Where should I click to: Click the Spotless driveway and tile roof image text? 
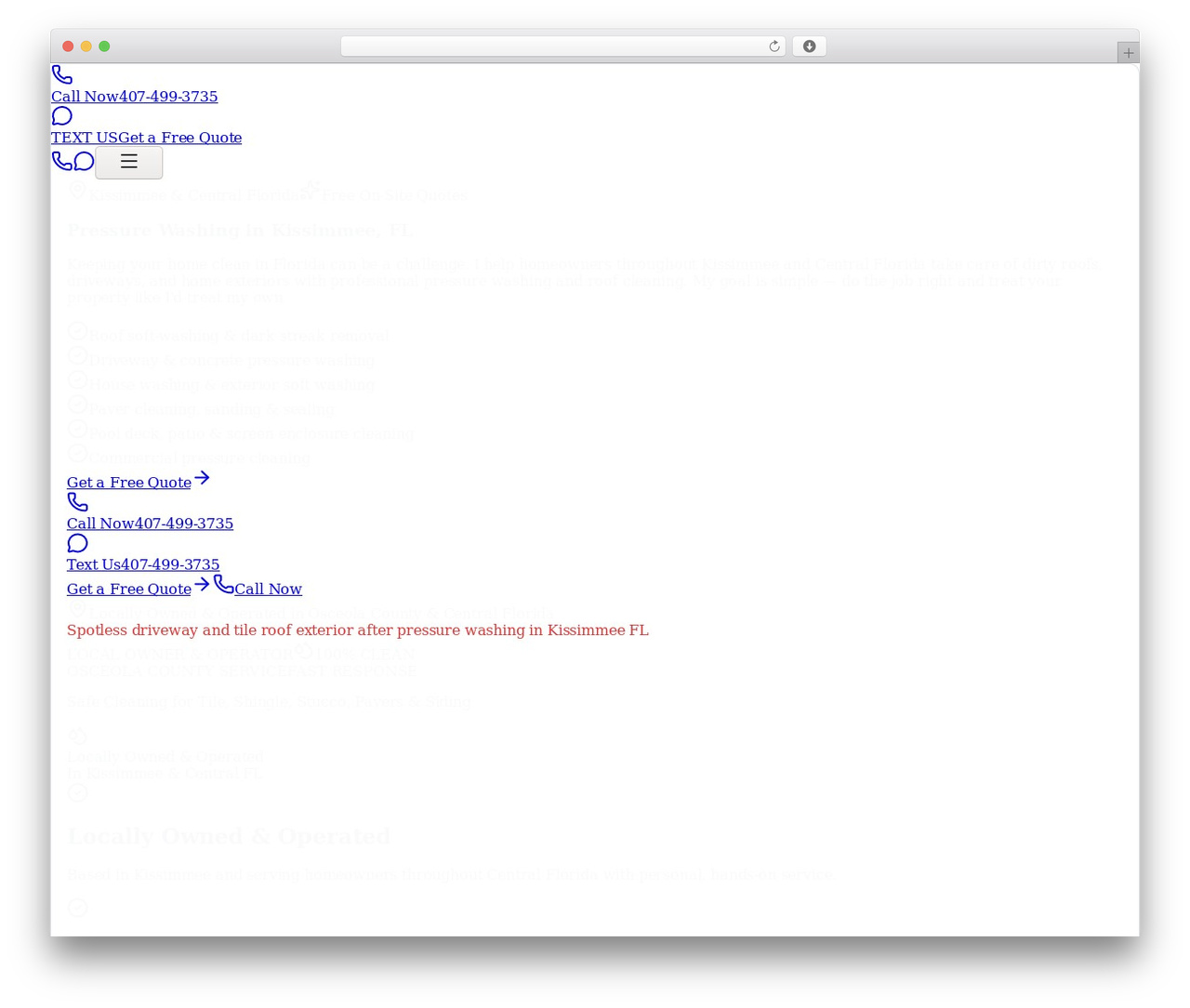pyautogui.click(x=358, y=630)
